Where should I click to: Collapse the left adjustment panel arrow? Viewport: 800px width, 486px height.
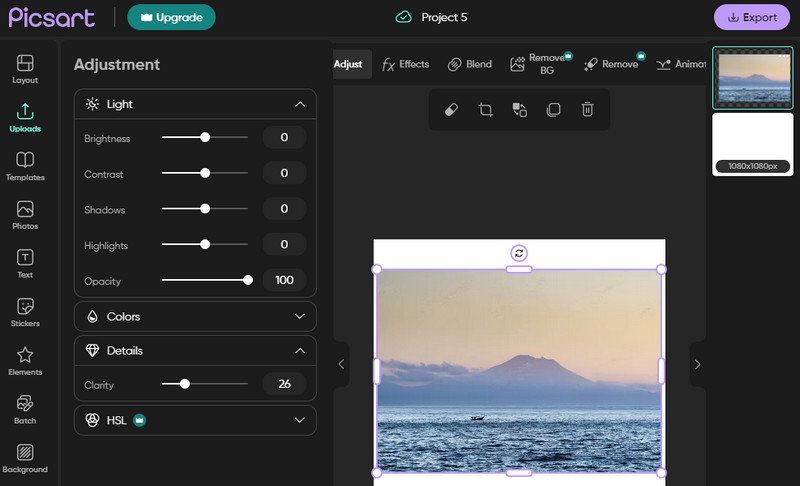point(341,365)
